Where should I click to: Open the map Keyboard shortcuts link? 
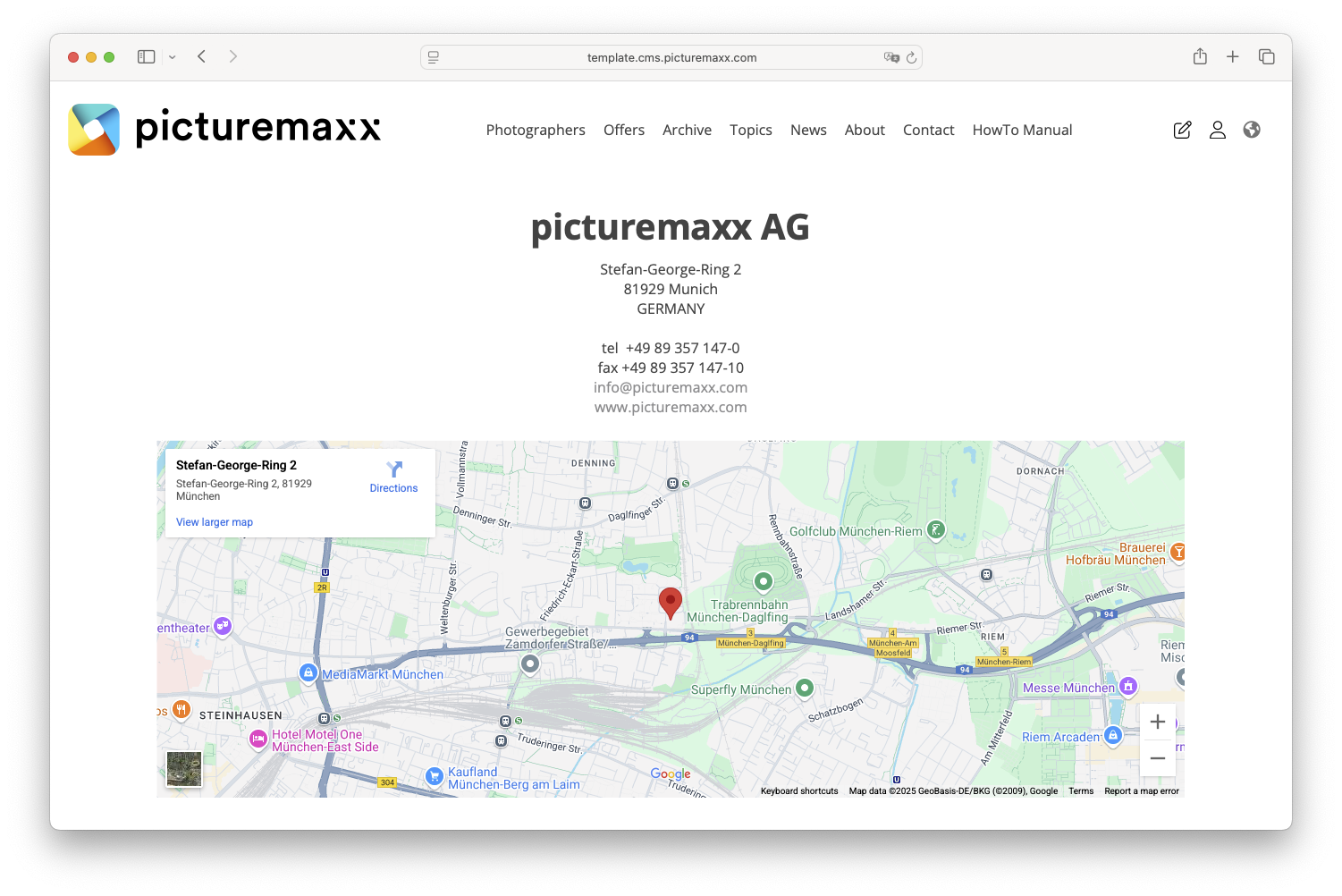tap(799, 791)
